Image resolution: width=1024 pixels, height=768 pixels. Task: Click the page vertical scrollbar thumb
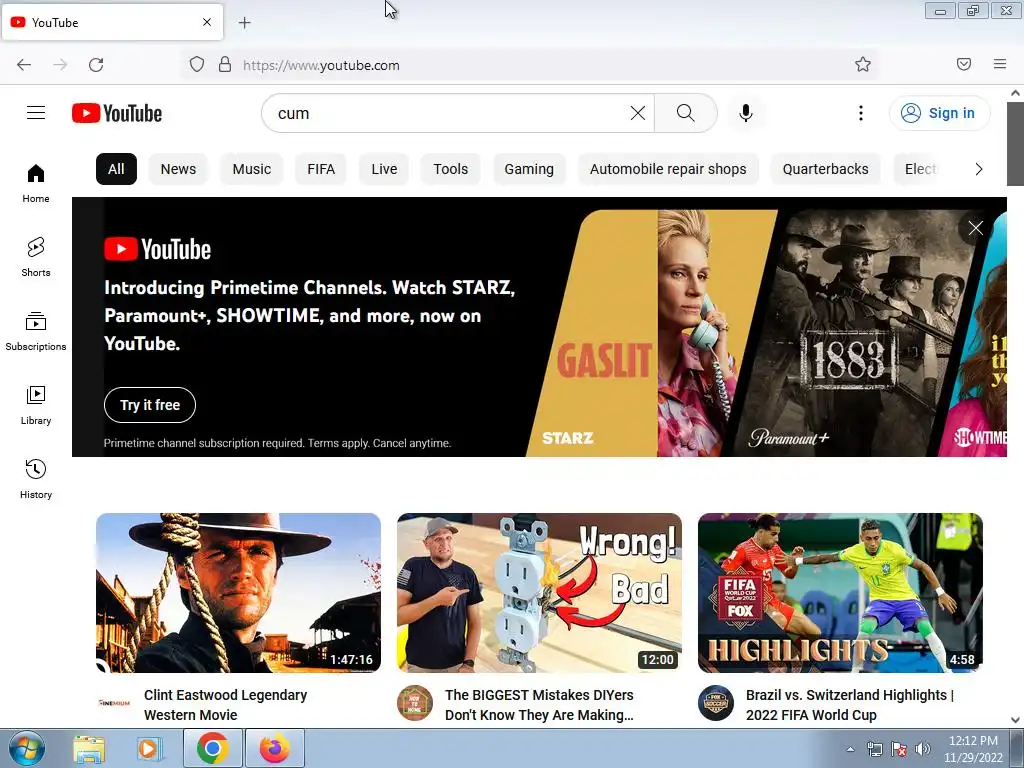[1016, 144]
